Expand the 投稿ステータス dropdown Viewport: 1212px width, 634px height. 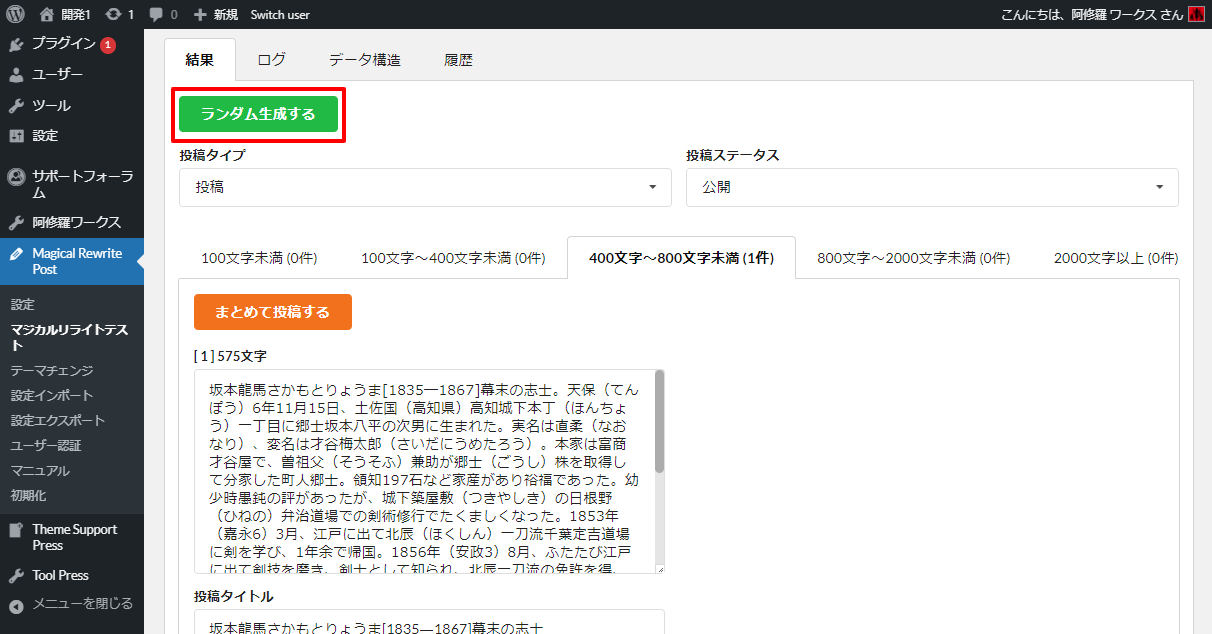931,187
